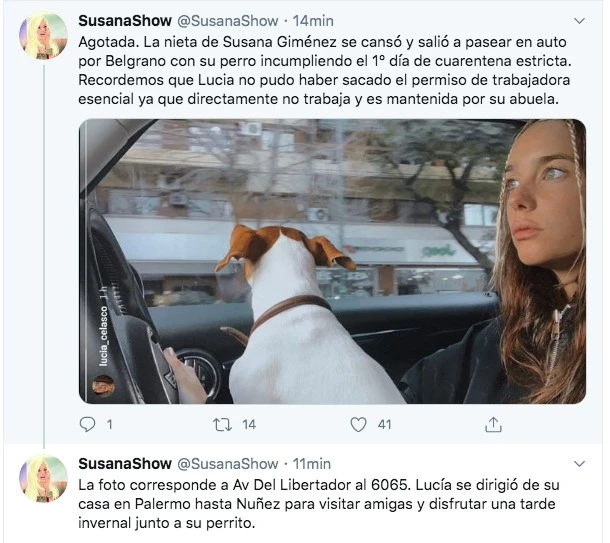Viewport: 610px width, 543px height.
Task: Expand the first tweet's options chevron
Action: [x=579, y=21]
